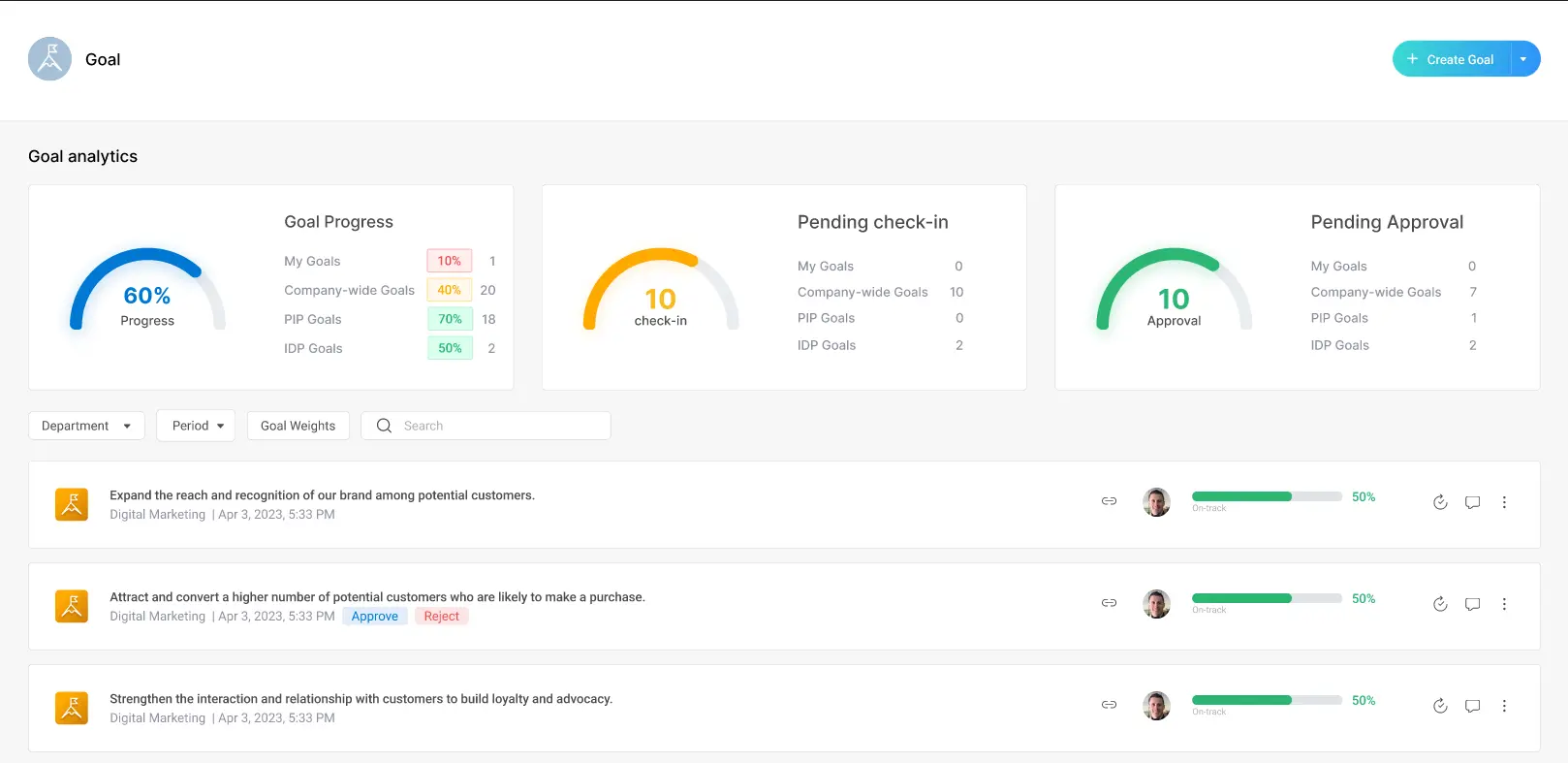The image size is (1568, 763).
Task: Approve the 'Attract and convert' goal
Action: click(x=374, y=617)
